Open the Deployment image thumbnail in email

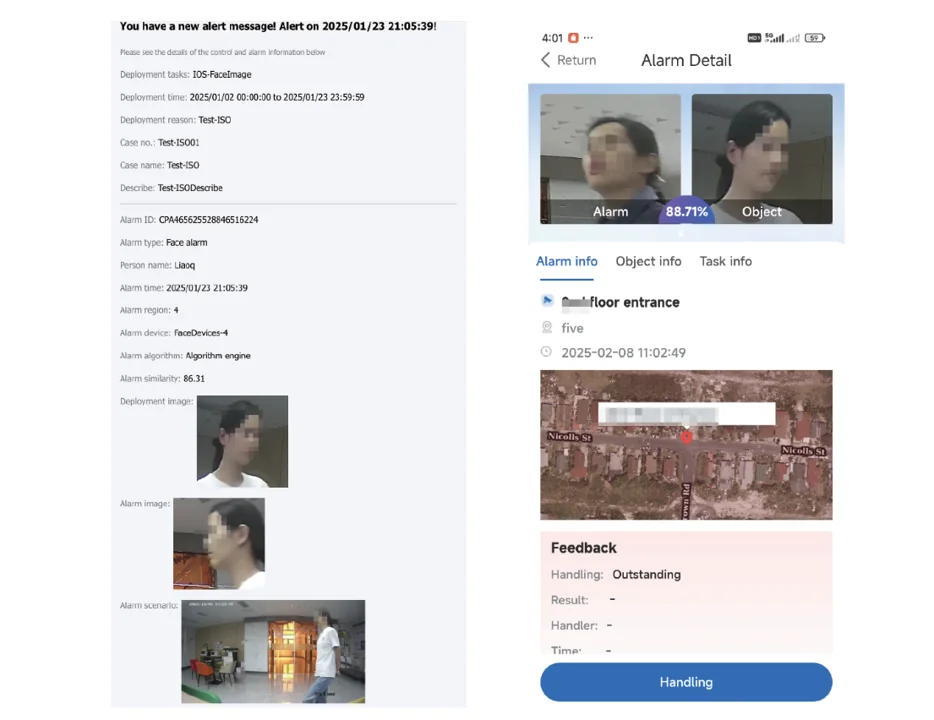tap(242, 441)
